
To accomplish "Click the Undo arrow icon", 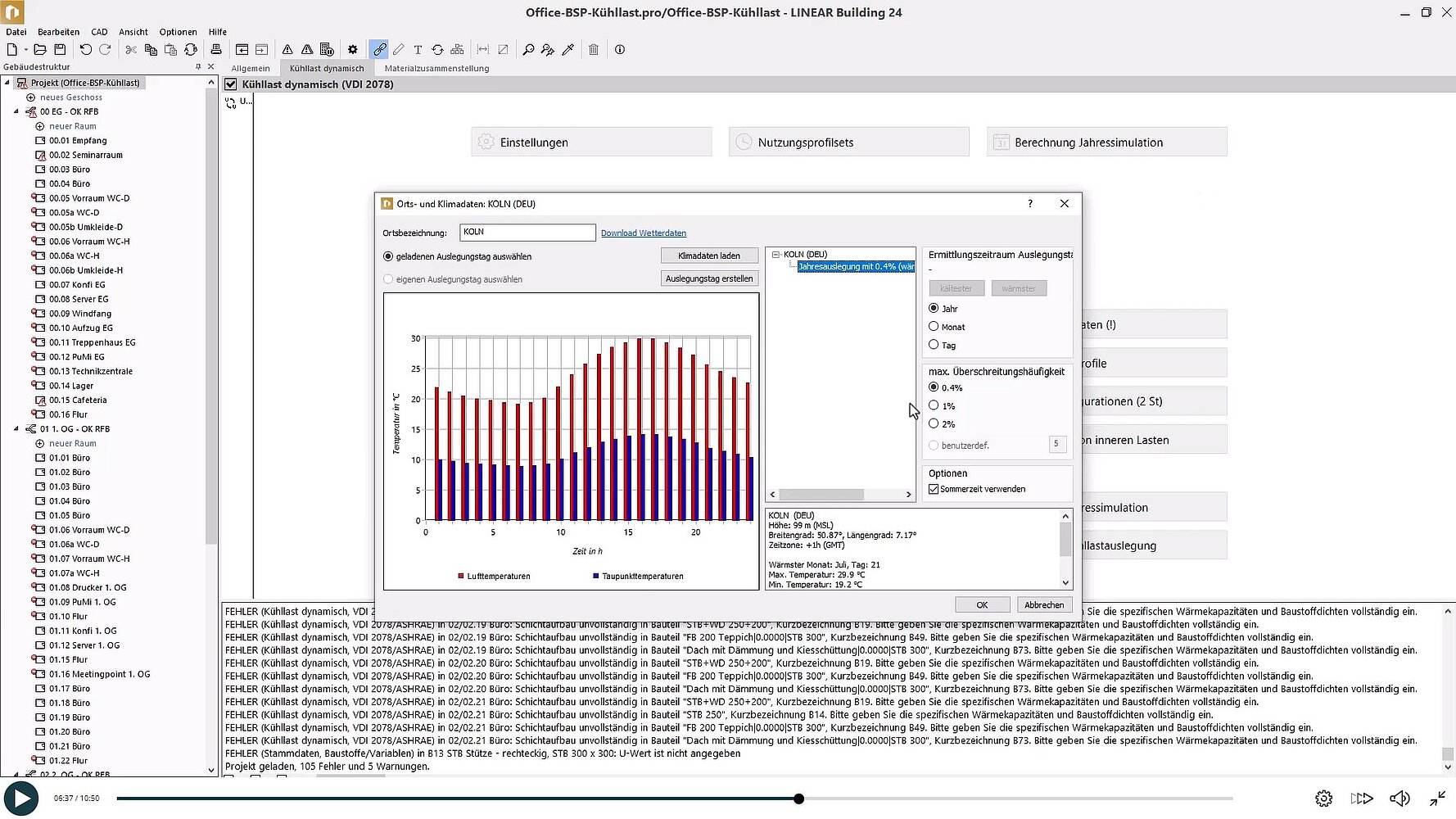I will 85,50.
